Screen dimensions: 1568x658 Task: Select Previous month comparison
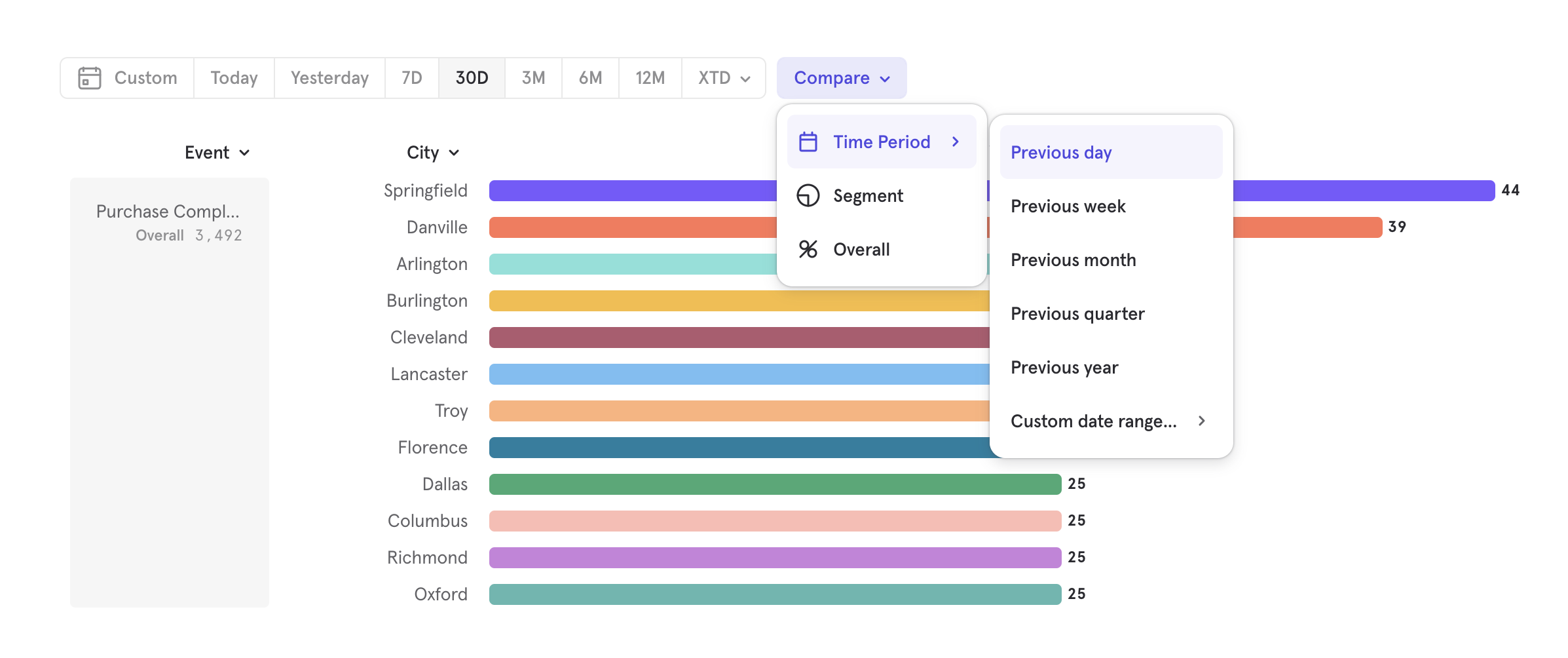[1073, 260]
